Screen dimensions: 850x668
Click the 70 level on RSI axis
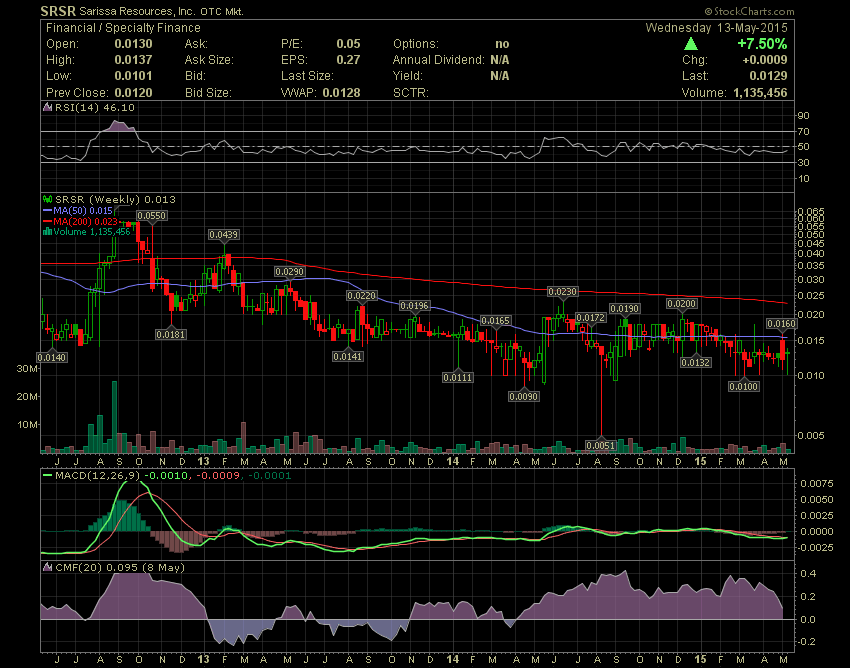tap(803, 132)
